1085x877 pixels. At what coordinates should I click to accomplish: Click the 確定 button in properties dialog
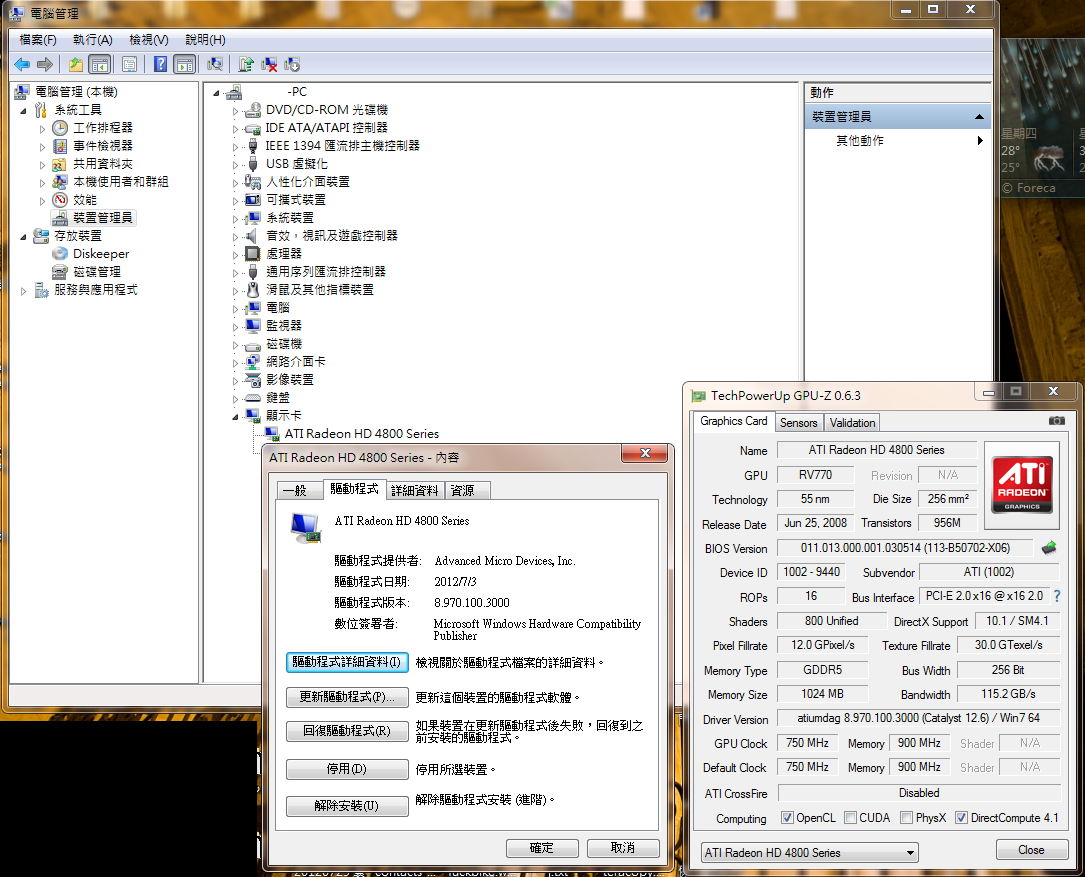(x=542, y=848)
